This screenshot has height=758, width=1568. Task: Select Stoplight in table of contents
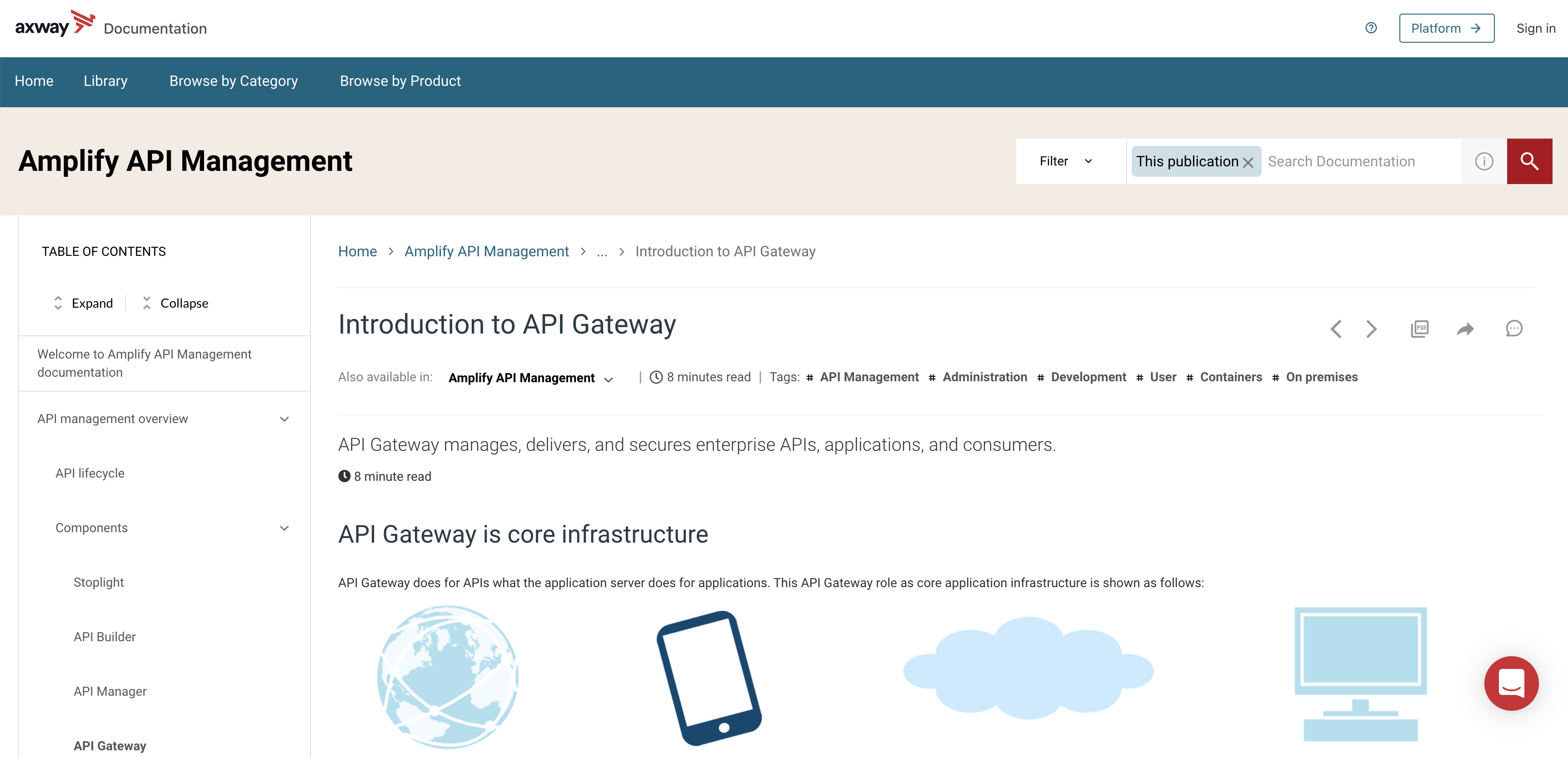99,582
